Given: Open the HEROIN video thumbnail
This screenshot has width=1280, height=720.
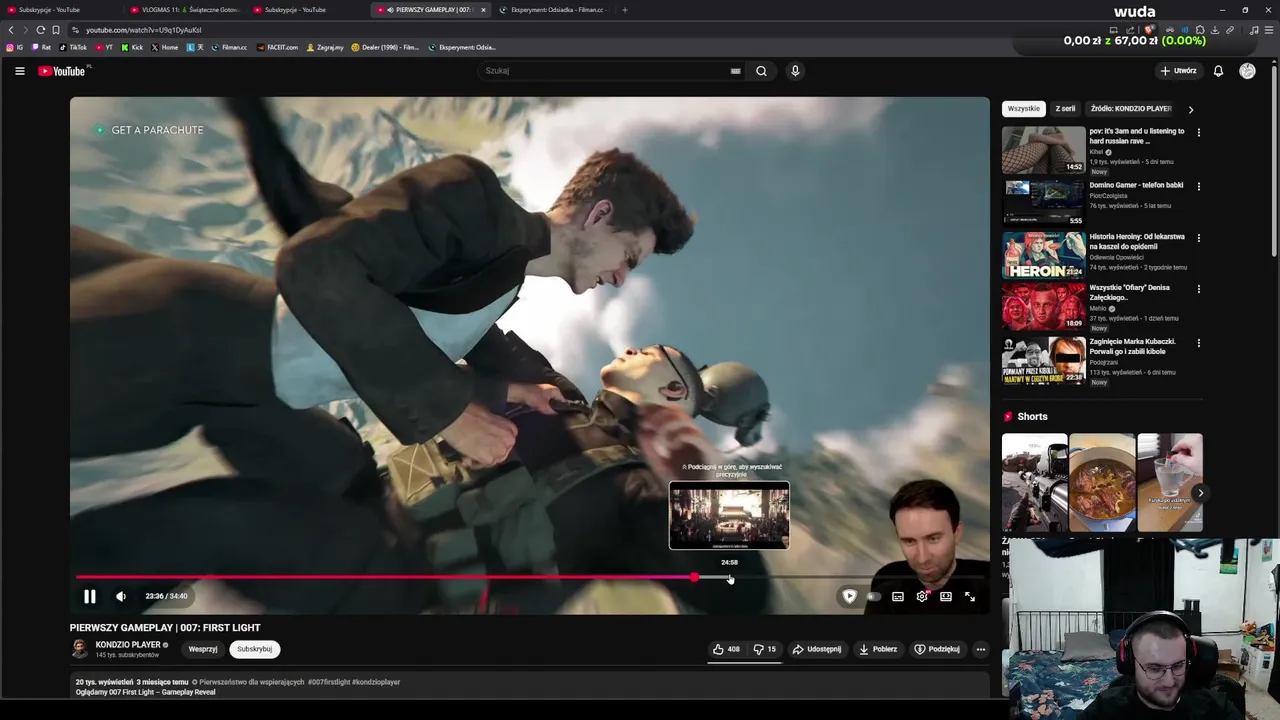Looking at the screenshot, I should [1044, 255].
